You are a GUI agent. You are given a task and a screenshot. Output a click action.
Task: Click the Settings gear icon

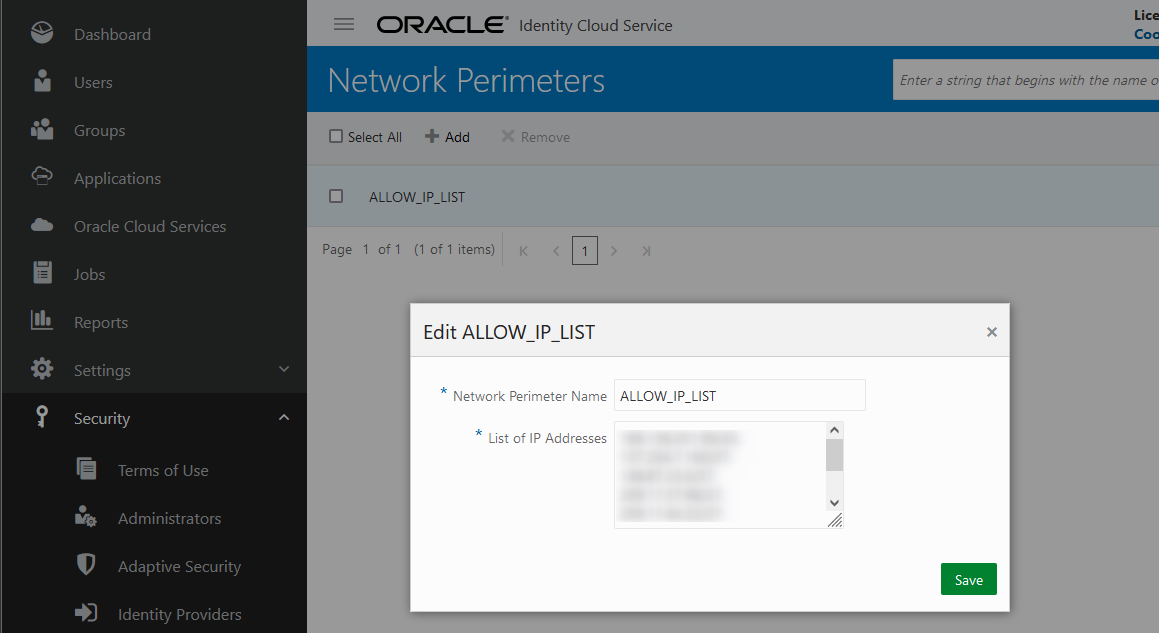(42, 368)
